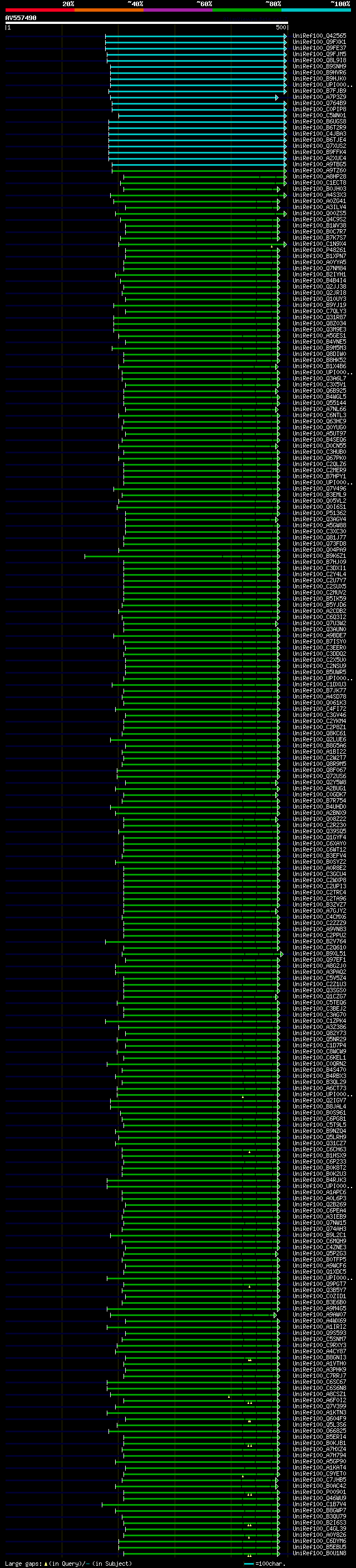Select UniRef100_B7FJB9 label
This screenshot has width=356, height=1568.
click(x=319, y=91)
